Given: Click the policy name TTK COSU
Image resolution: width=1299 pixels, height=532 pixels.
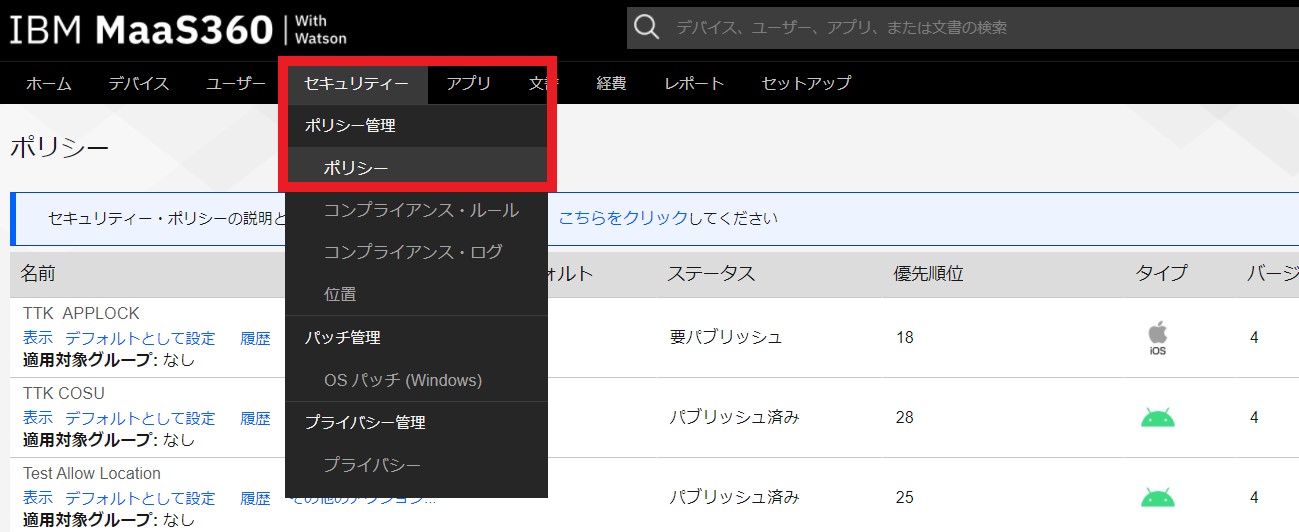Looking at the screenshot, I should tap(64, 393).
